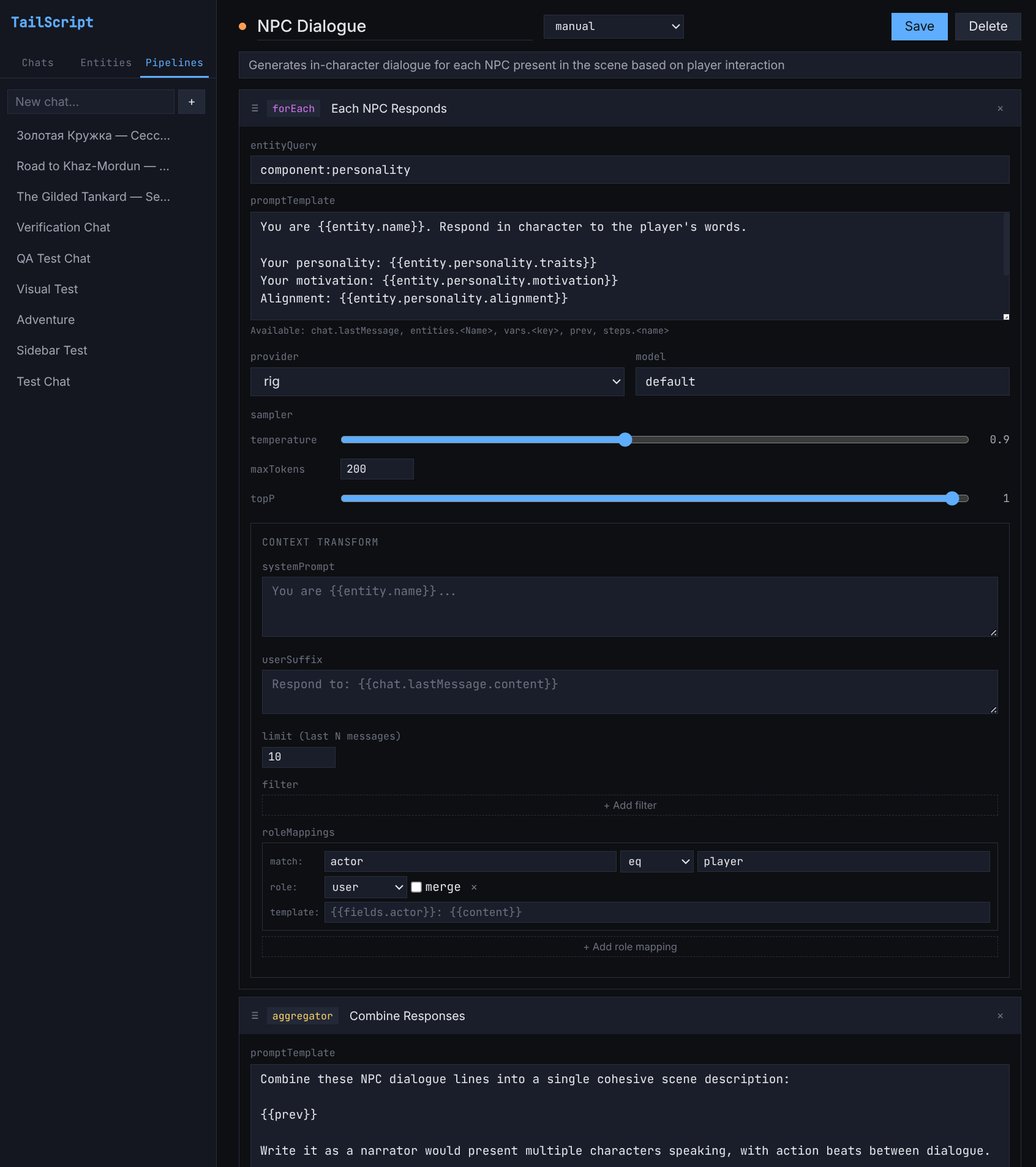1036x1167 pixels.
Task: Toggle the merge checkbox
Action: [416, 887]
